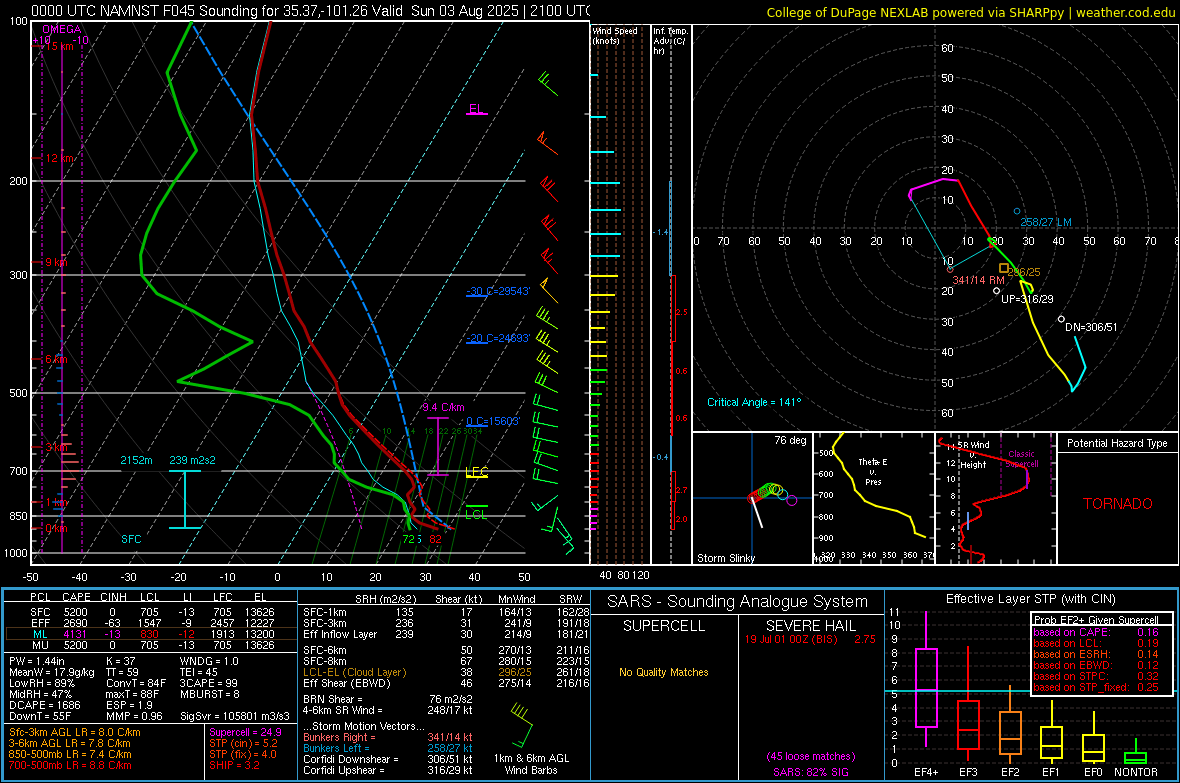Viewport: 1180px width, 783px height.
Task: Click the sounding title with valid date
Action: pyautogui.click(x=310, y=11)
